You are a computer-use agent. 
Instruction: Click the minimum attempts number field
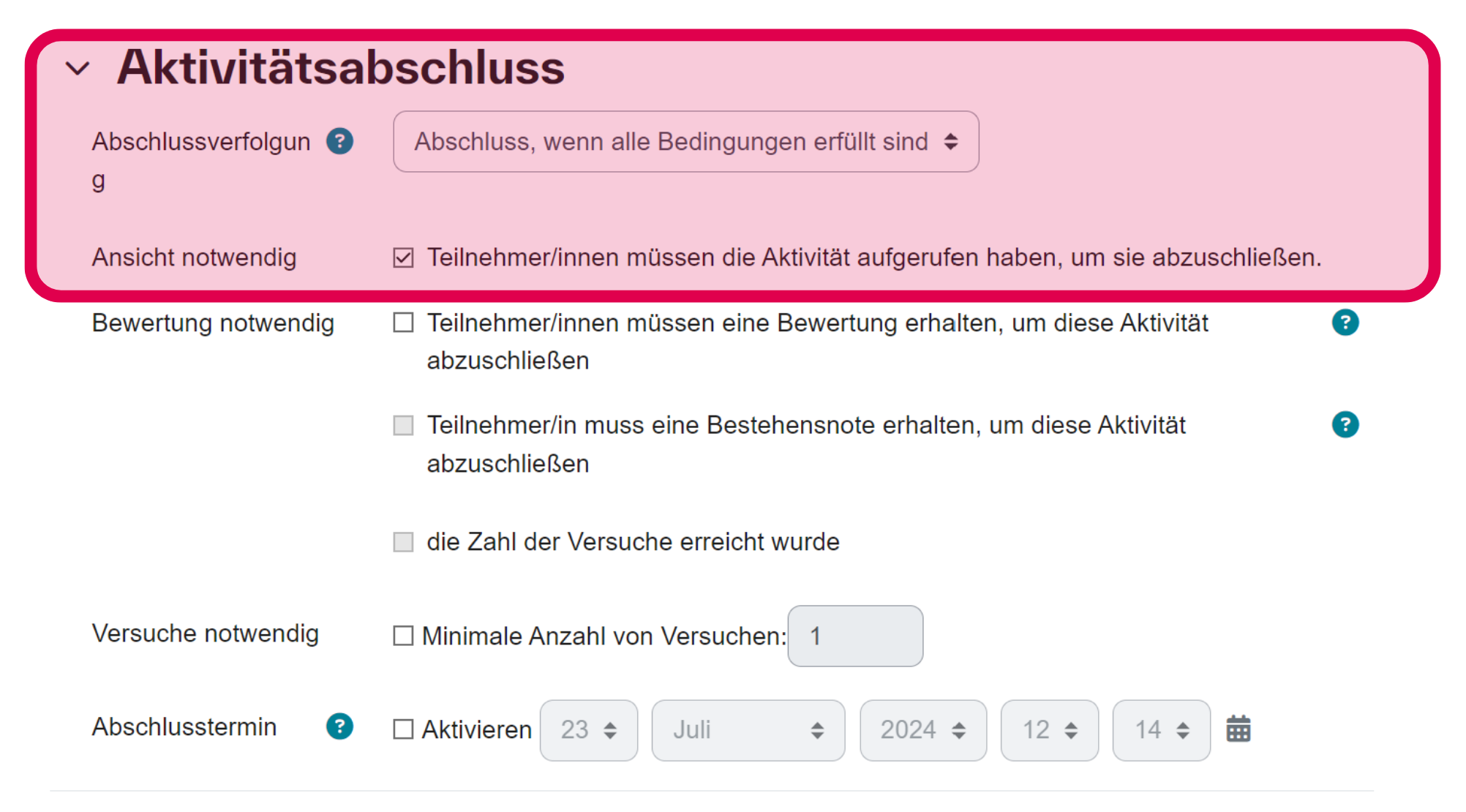(854, 636)
